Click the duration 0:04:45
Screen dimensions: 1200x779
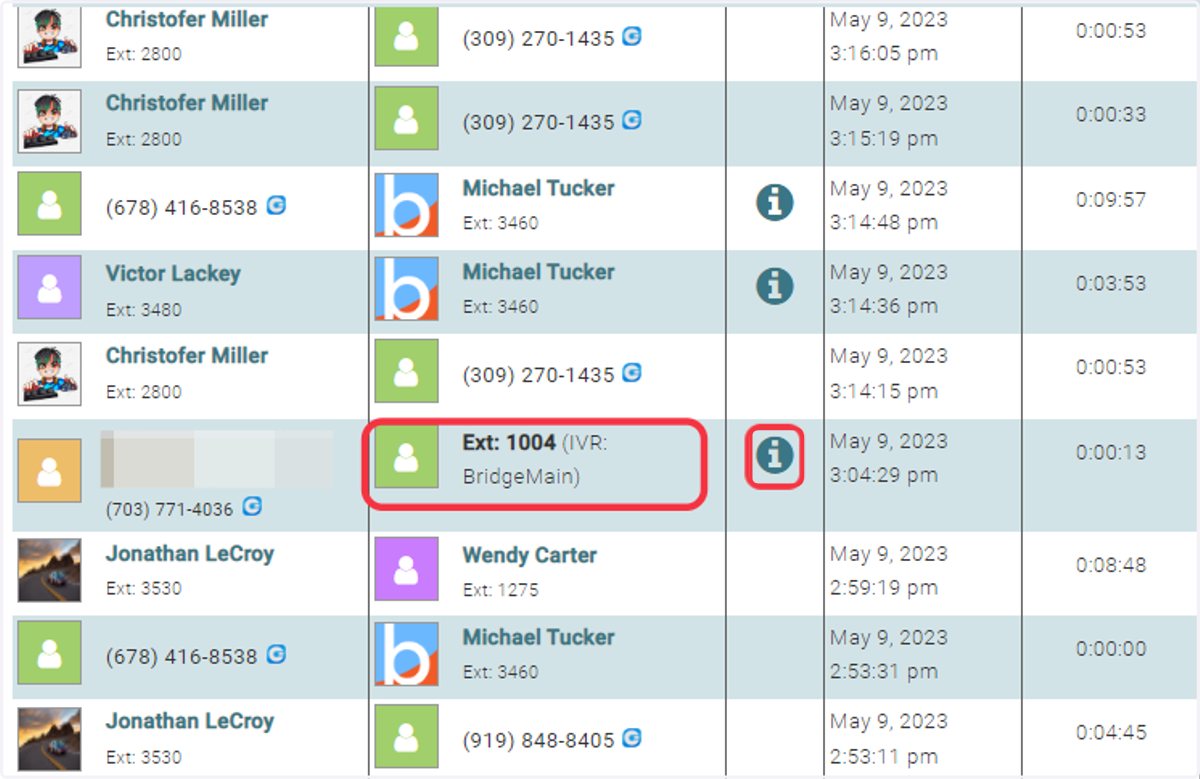(1111, 733)
